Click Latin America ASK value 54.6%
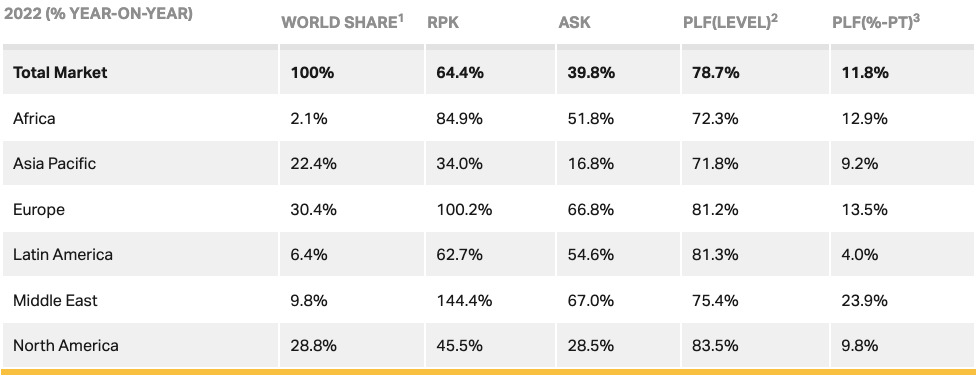Viewport: 977px width, 379px height. click(591, 254)
